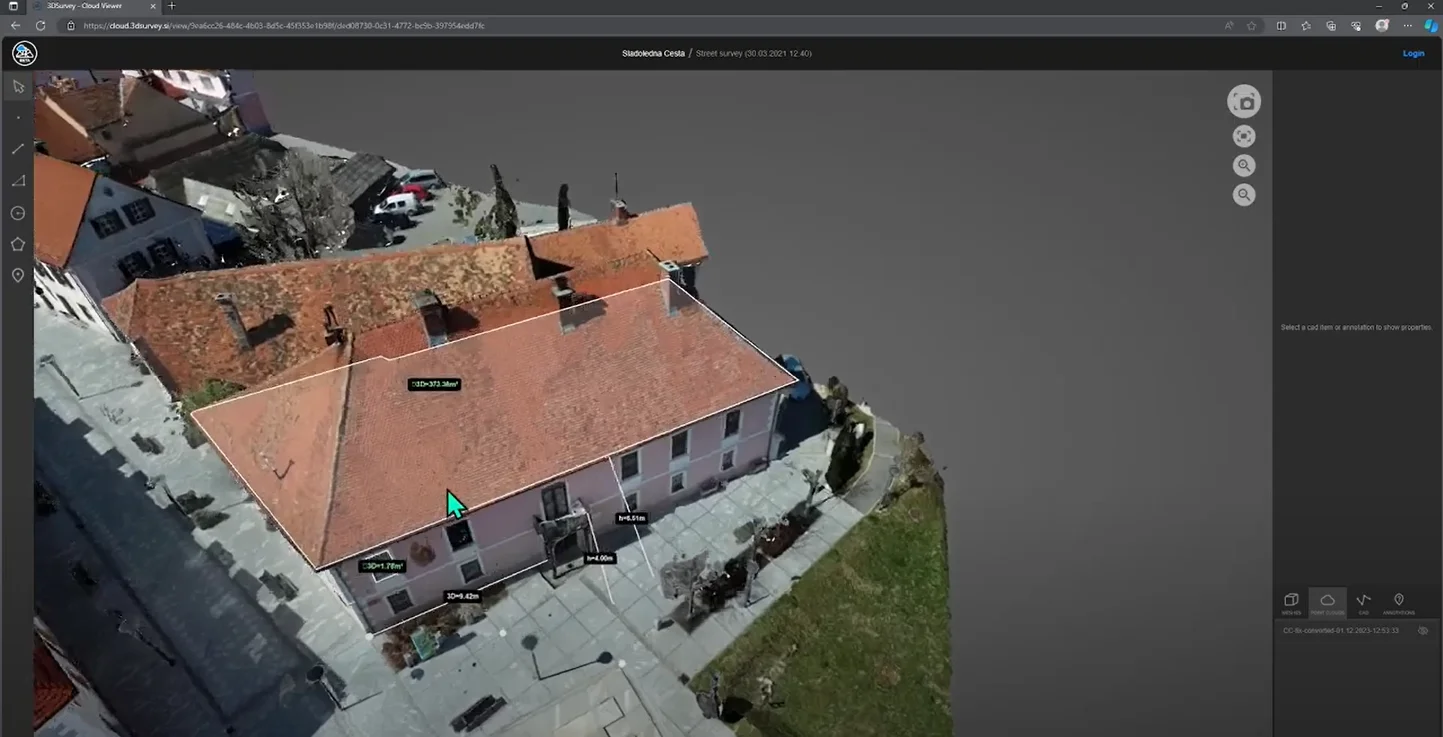Screen dimensions: 1443x737
Task: Select the polygon area measurement tool
Action: click(x=17, y=244)
